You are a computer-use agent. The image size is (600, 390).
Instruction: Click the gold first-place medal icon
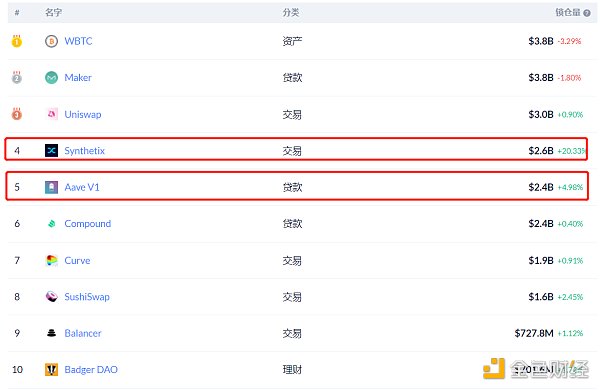[16, 41]
